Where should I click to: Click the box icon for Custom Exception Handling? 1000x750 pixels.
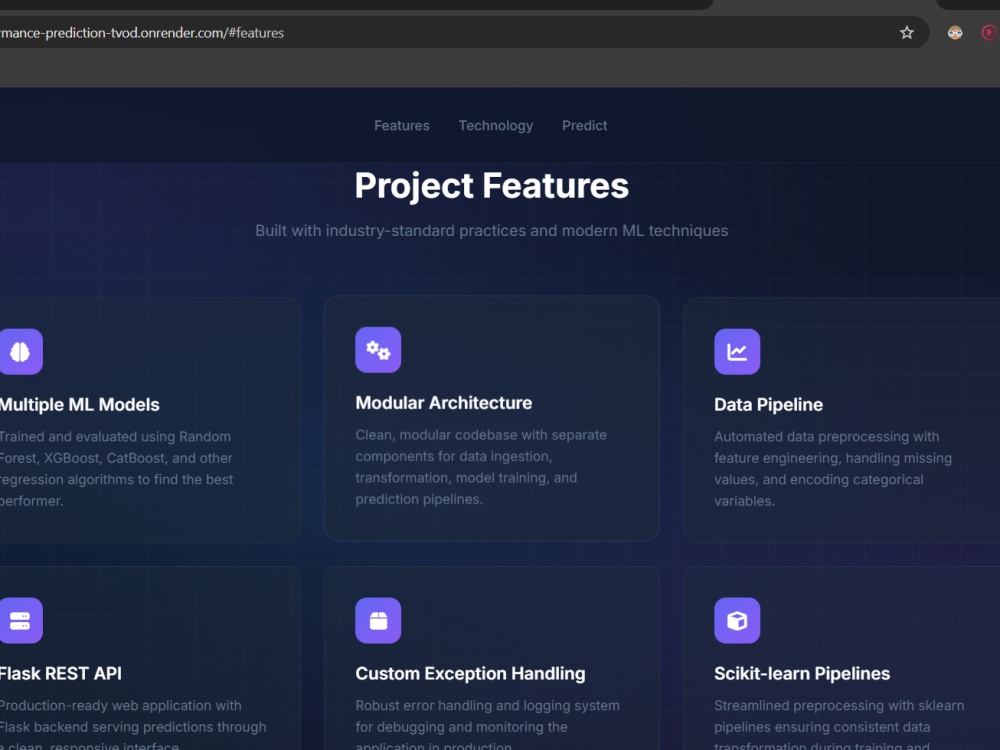pos(378,621)
